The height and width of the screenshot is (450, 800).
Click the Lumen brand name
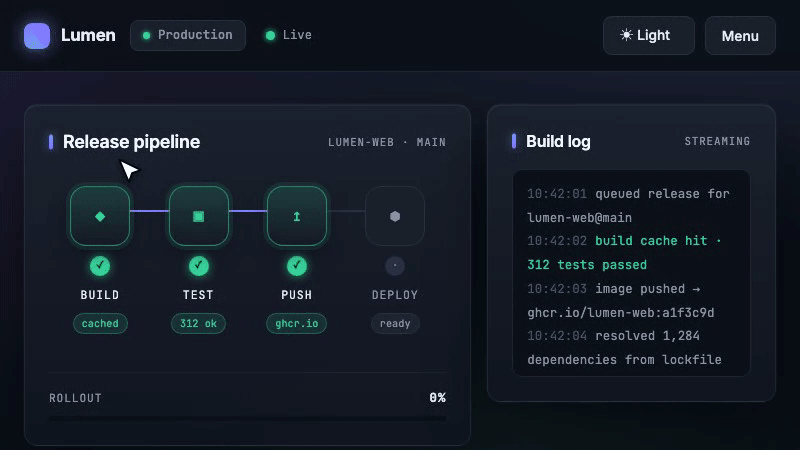[x=88, y=35]
